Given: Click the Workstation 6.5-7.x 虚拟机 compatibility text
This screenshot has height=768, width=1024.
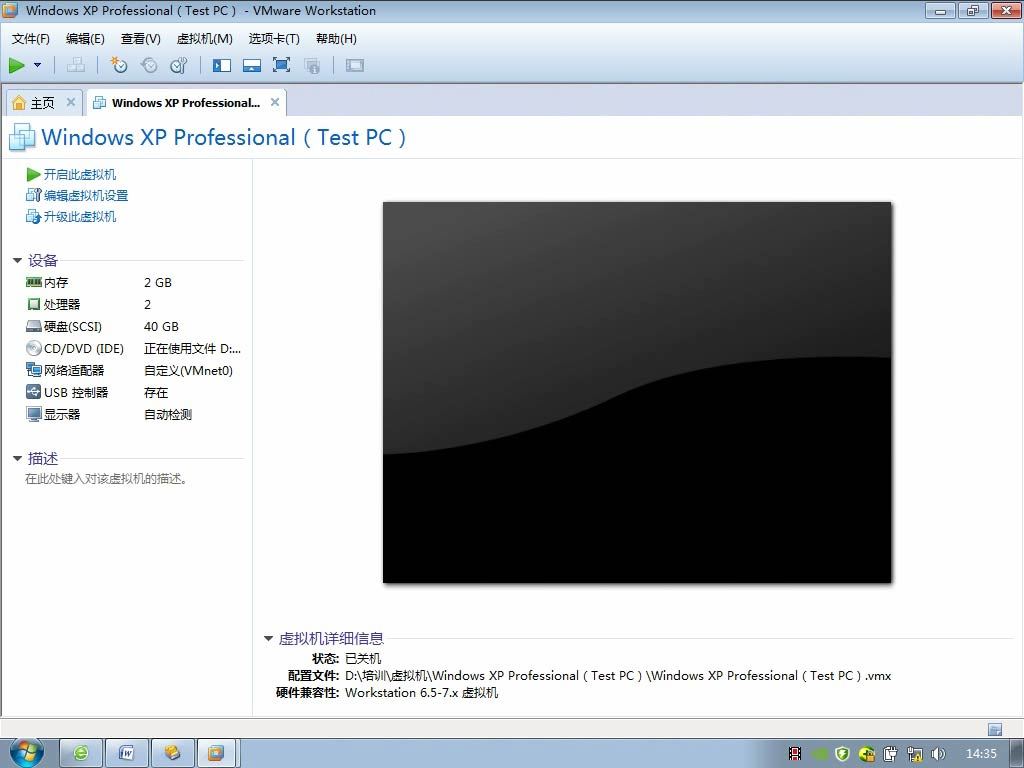Looking at the screenshot, I should (x=422, y=693).
